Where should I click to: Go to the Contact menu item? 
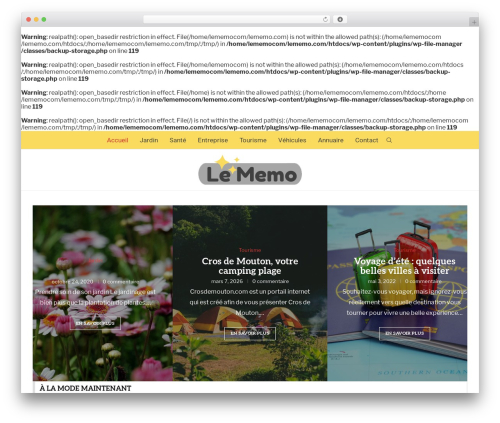coord(366,140)
